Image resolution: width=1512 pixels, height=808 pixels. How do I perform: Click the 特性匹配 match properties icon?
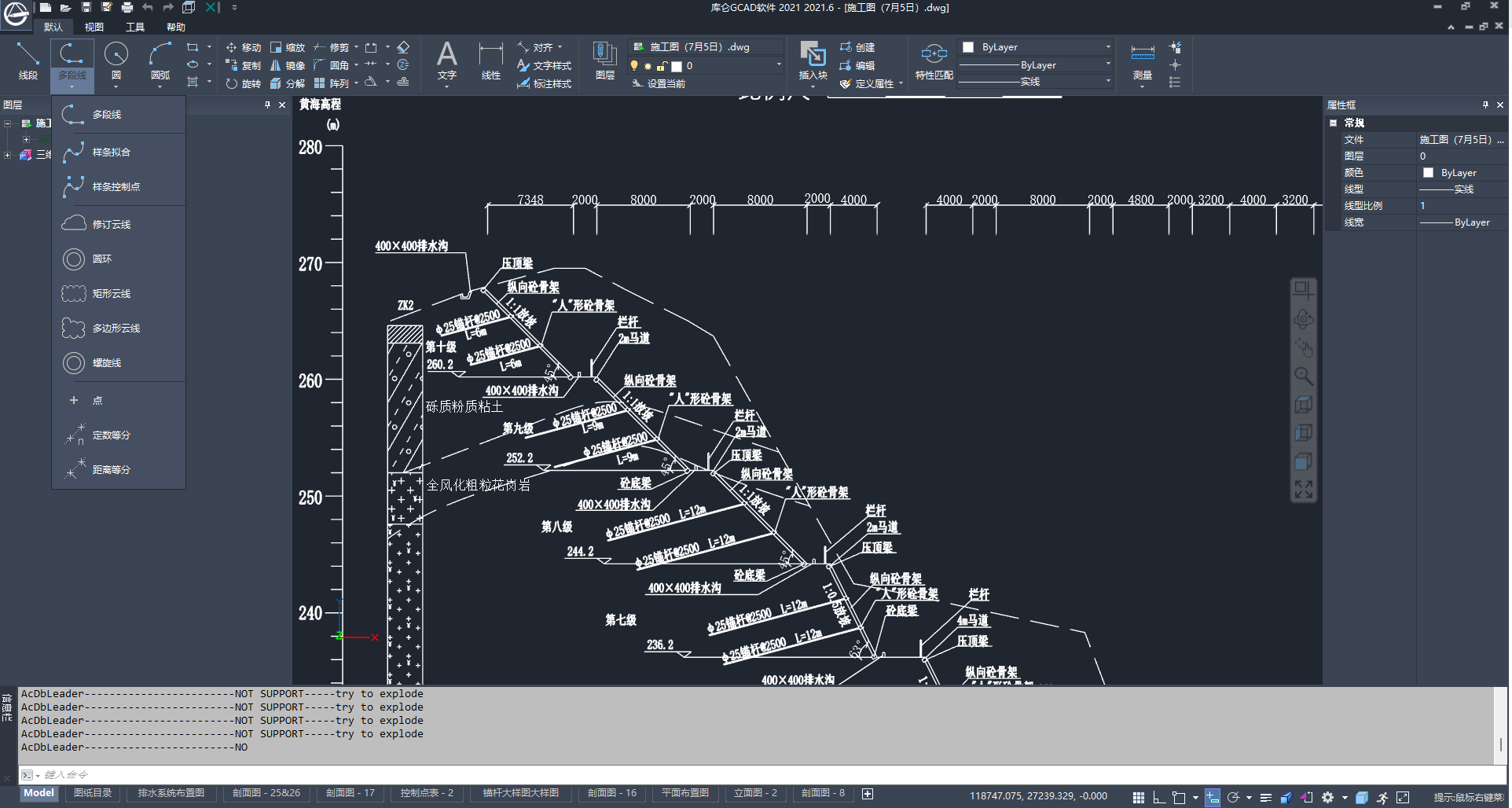click(x=934, y=55)
